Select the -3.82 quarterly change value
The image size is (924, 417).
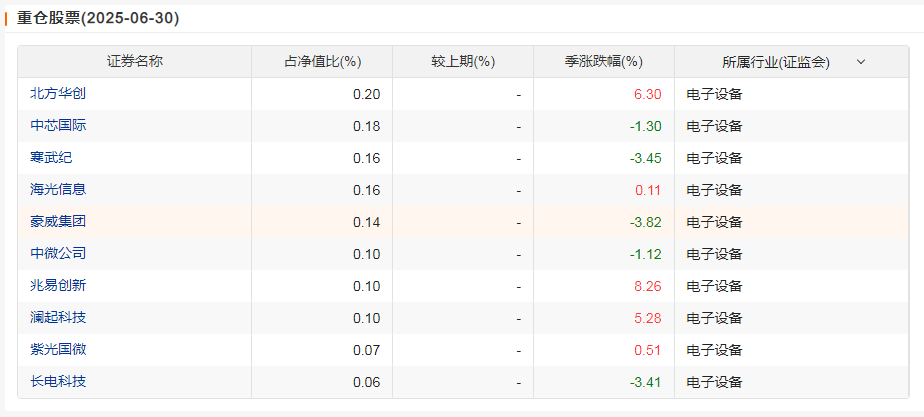point(645,223)
